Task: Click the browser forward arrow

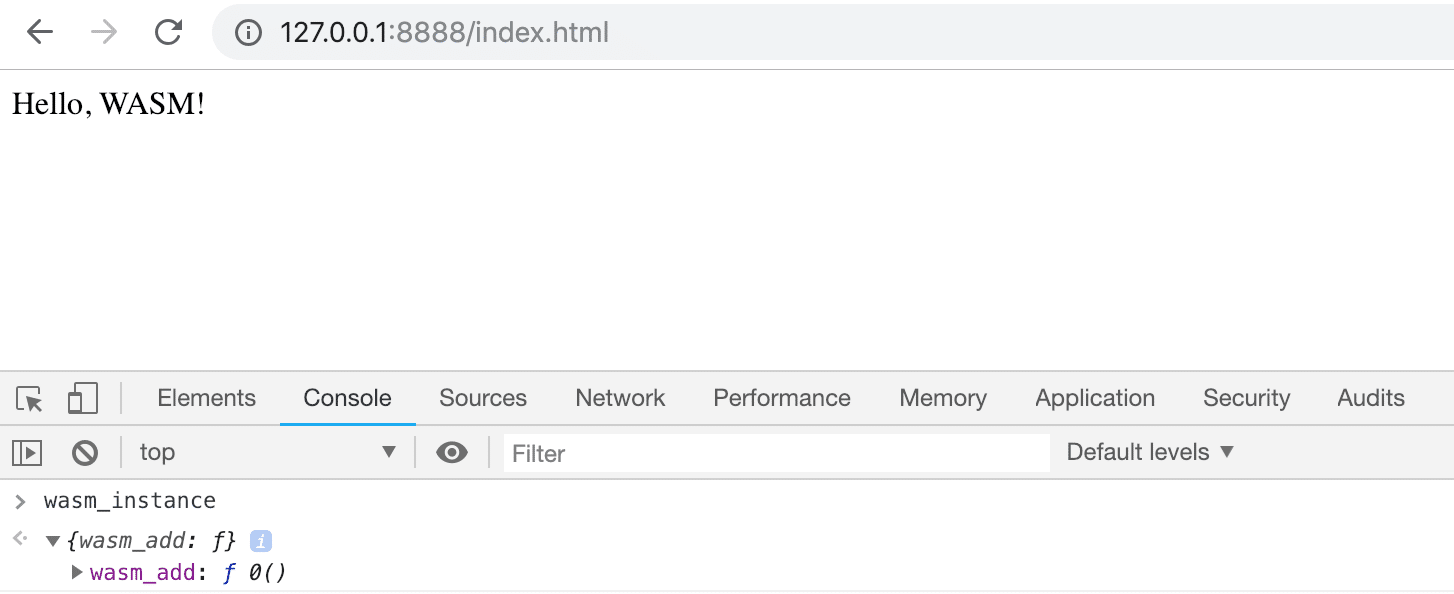Action: [103, 33]
